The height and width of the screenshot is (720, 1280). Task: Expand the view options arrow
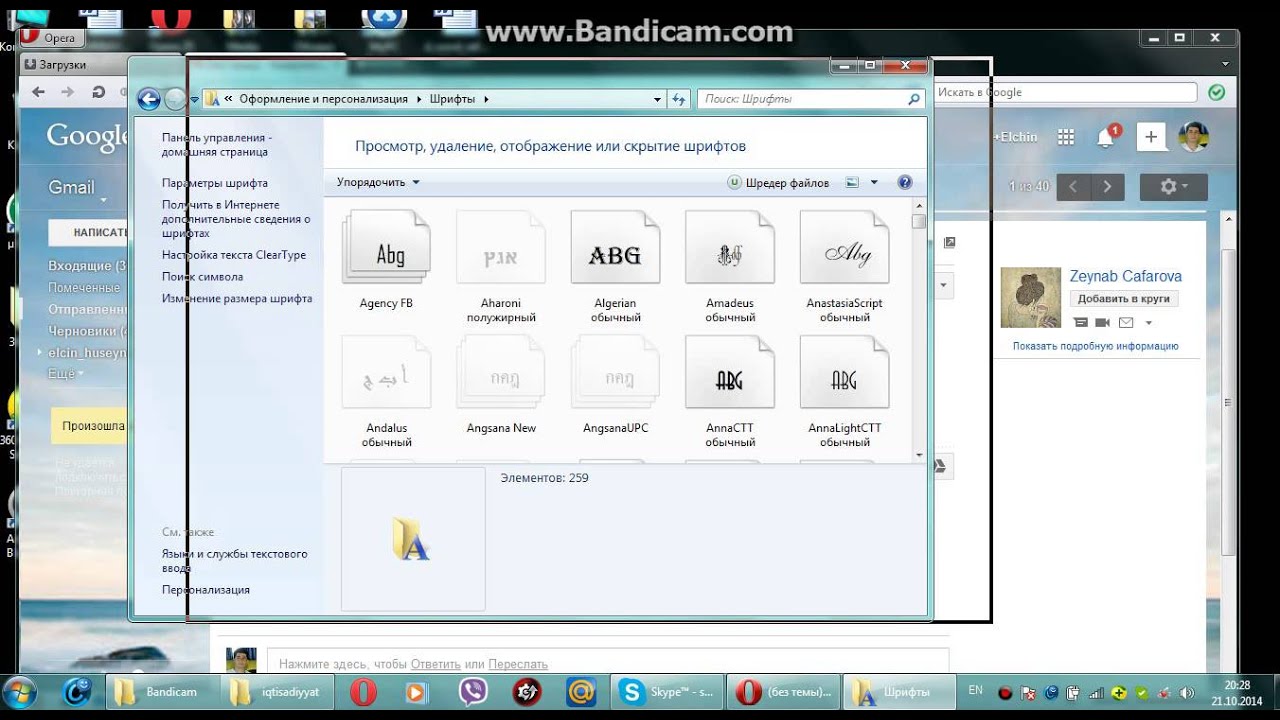coord(874,183)
